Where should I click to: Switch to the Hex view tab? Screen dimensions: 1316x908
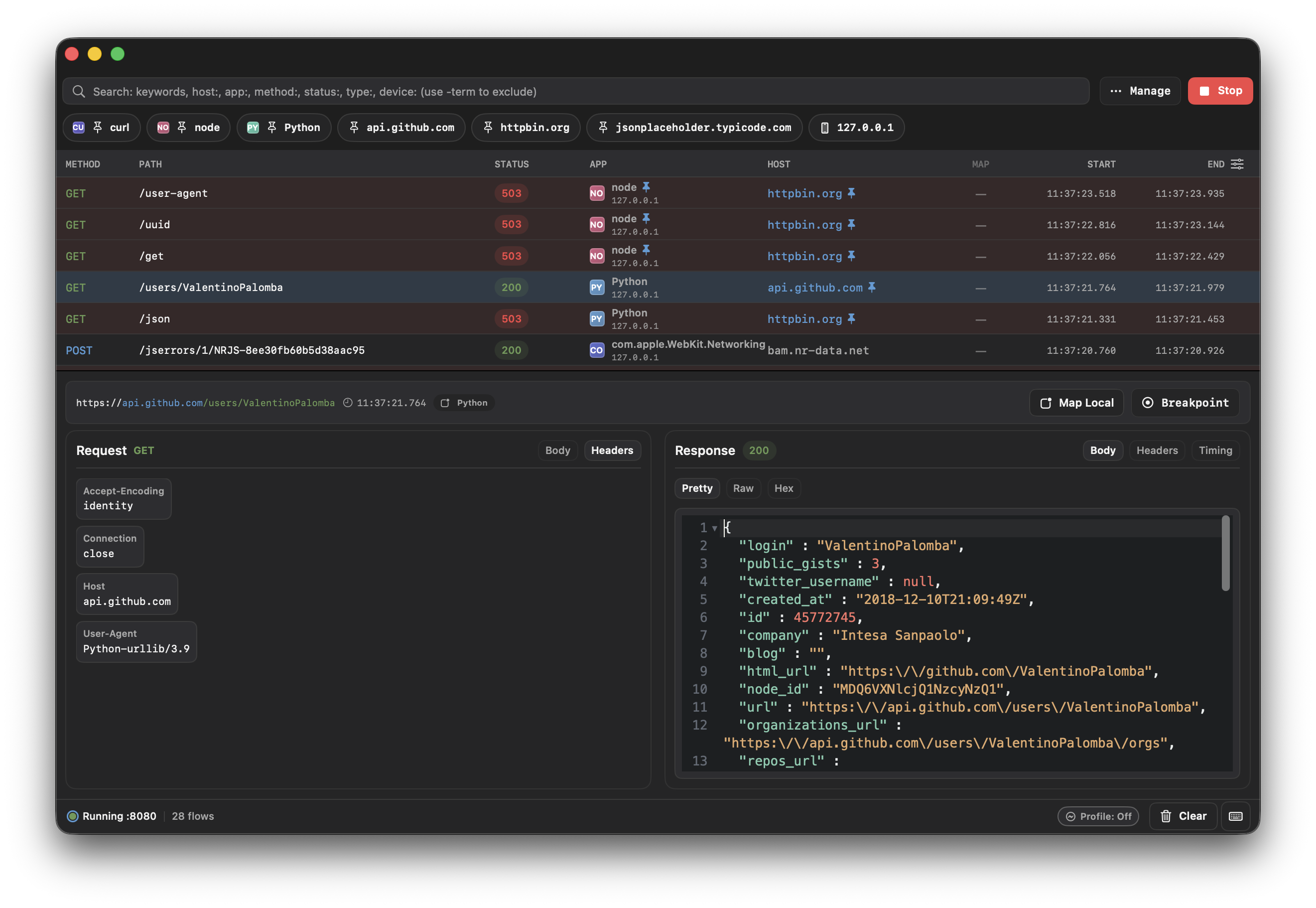click(784, 488)
